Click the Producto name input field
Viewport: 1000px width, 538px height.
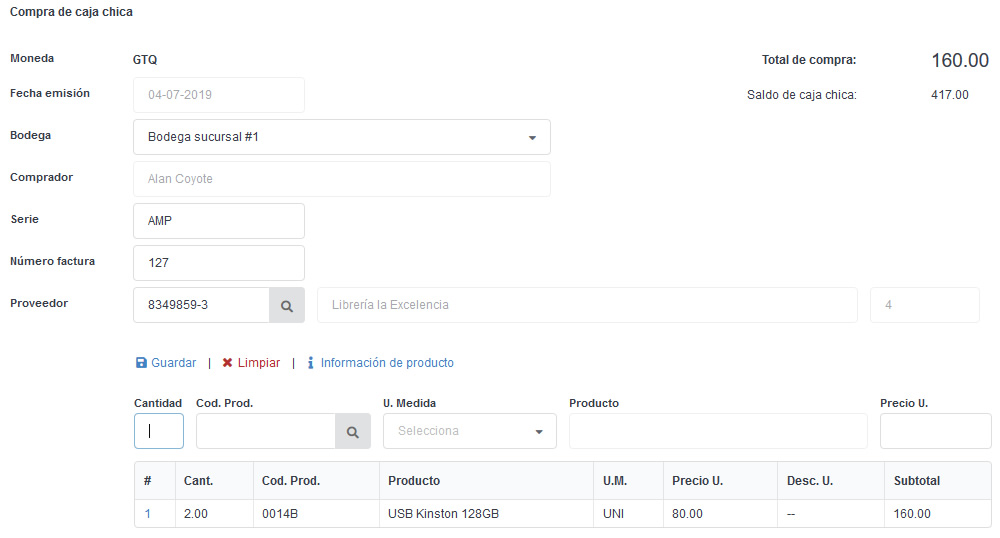click(x=717, y=431)
